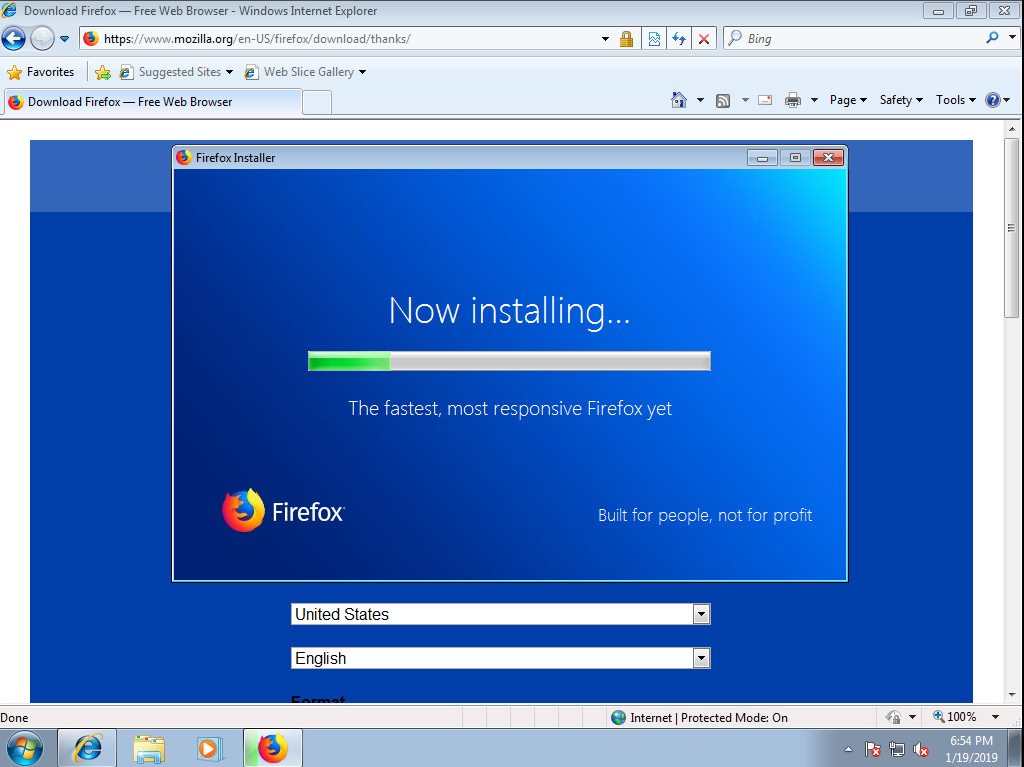Open Windows Explorer from taskbar
This screenshot has height=767, width=1024.
[x=149, y=748]
